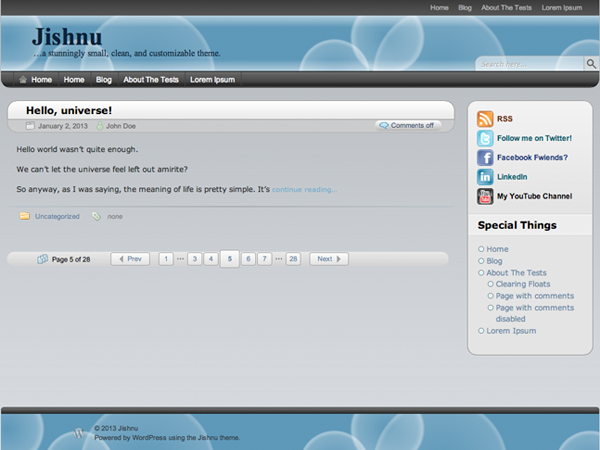
Task: Open About The Tests in Special Things list
Action: tap(517, 273)
